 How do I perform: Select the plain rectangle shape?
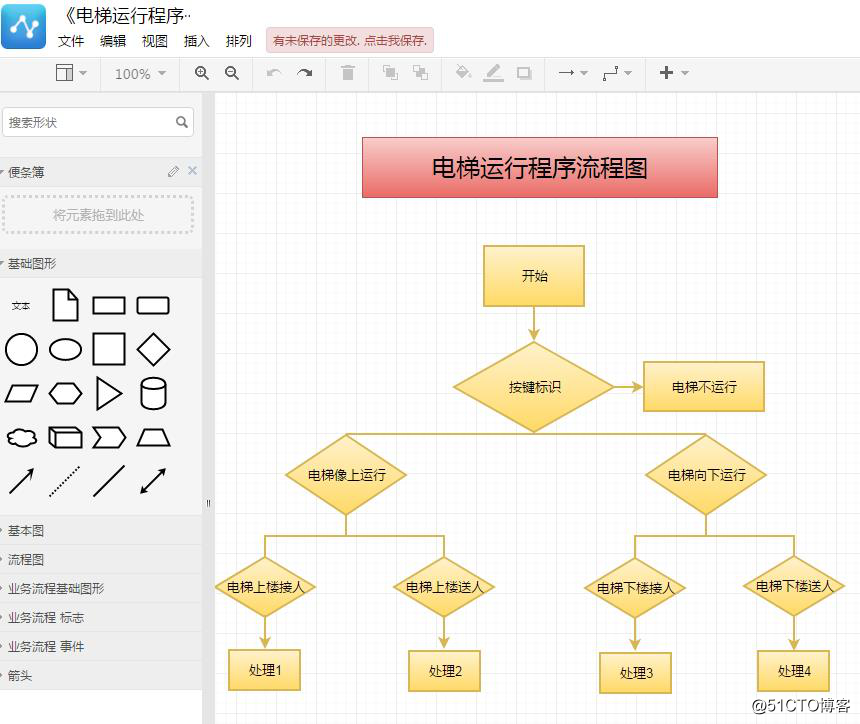click(x=109, y=306)
